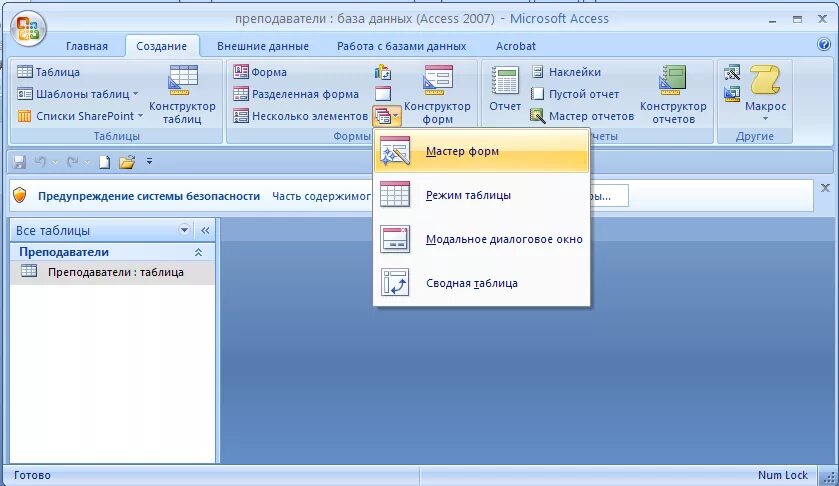839x486 pixels.
Task: Click the round Office button
Action: pos(28,28)
